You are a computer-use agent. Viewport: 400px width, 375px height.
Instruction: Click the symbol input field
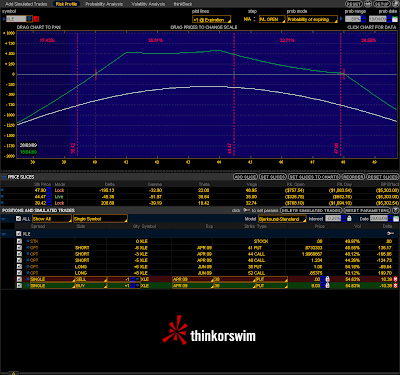click(16, 19)
